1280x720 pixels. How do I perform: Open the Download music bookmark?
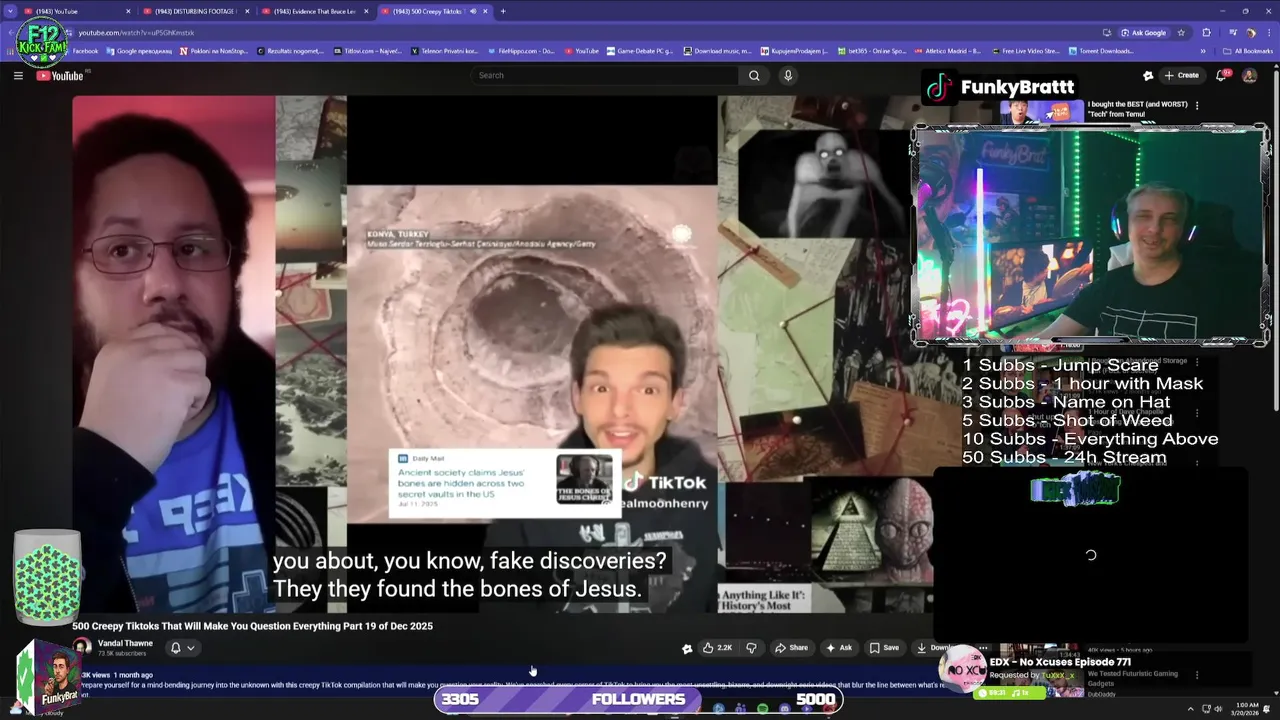pyautogui.click(x=717, y=51)
